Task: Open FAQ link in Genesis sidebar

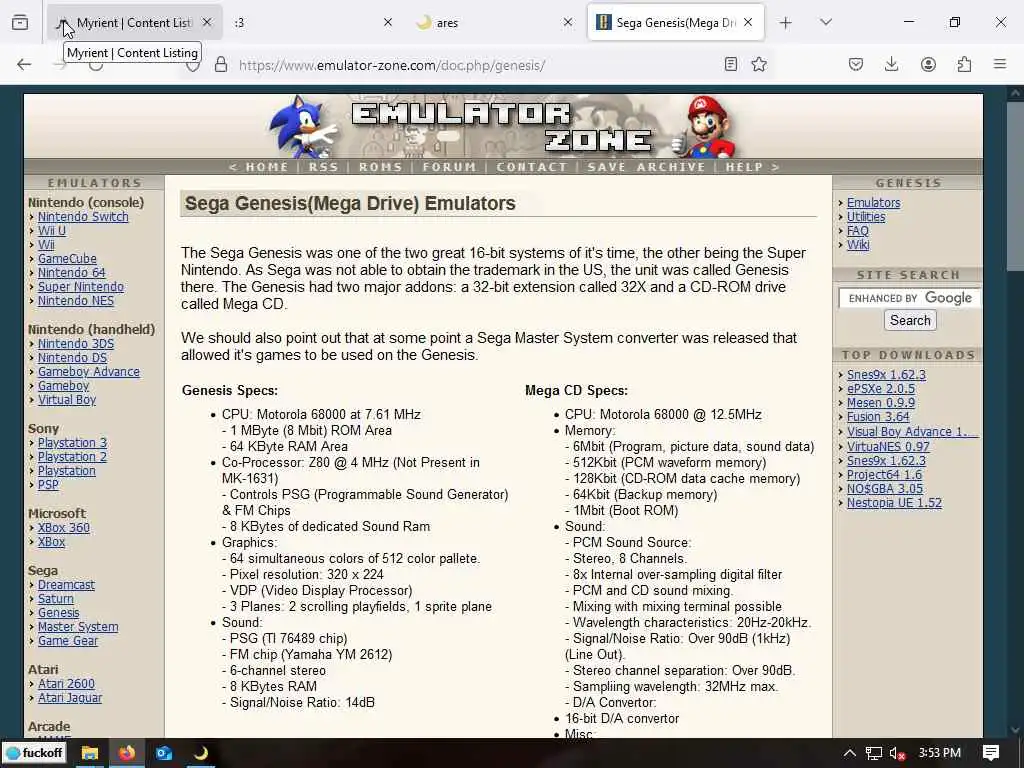Action: coord(857,231)
